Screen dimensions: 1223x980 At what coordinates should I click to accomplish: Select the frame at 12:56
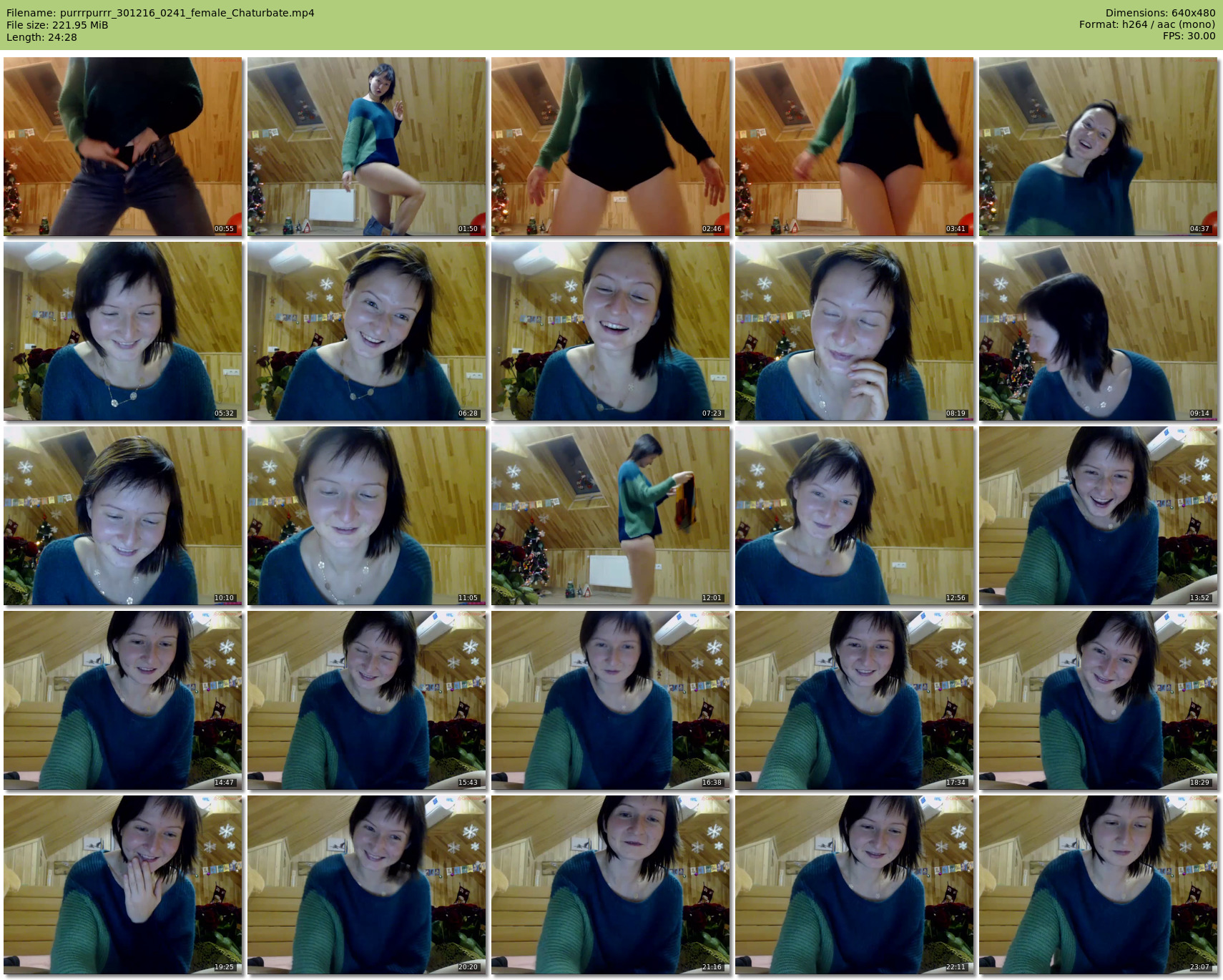(855, 516)
